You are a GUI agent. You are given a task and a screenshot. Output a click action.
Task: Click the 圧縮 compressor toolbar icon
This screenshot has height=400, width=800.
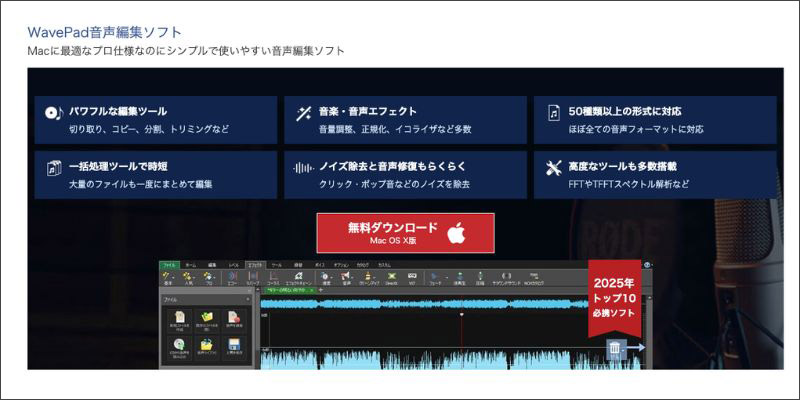[480, 278]
